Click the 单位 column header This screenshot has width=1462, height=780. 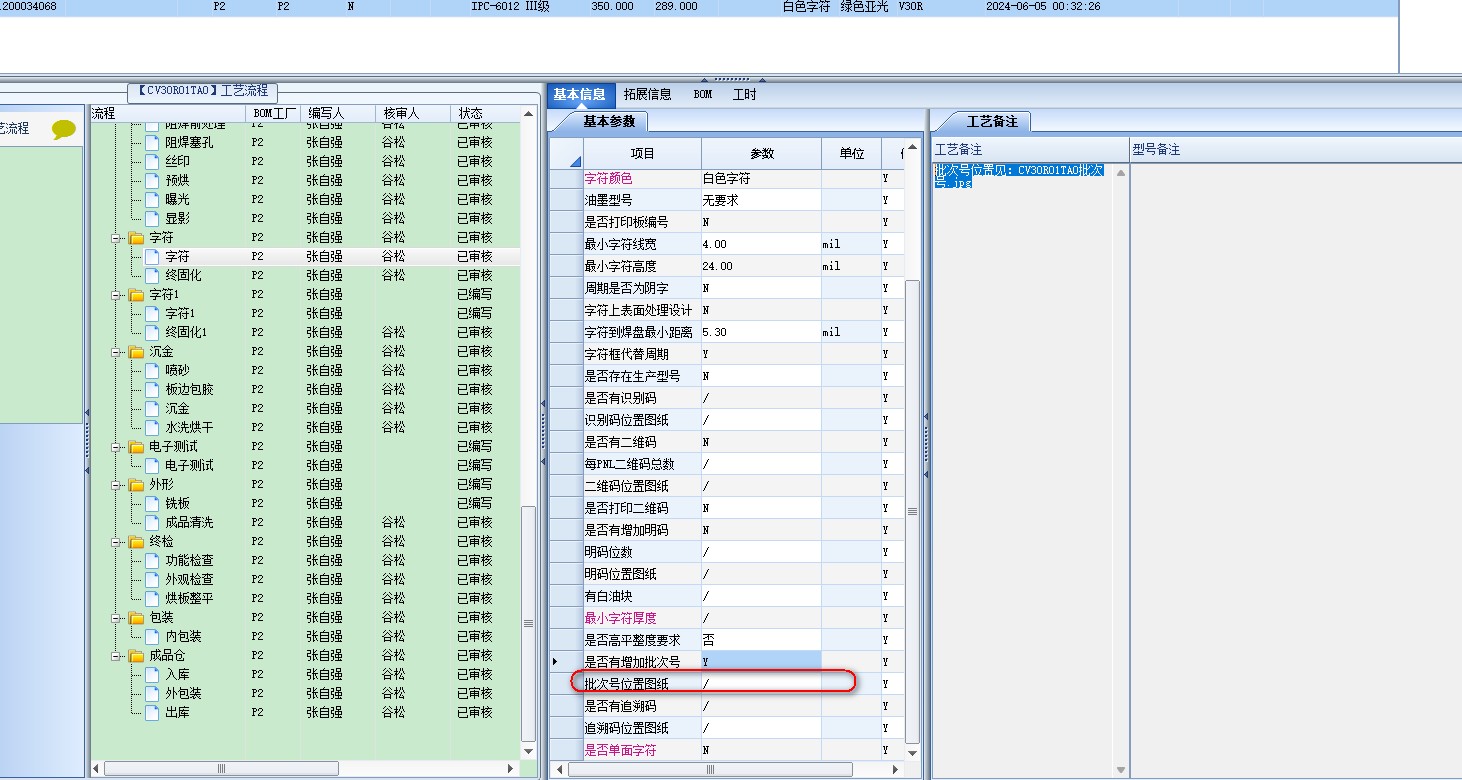click(852, 154)
